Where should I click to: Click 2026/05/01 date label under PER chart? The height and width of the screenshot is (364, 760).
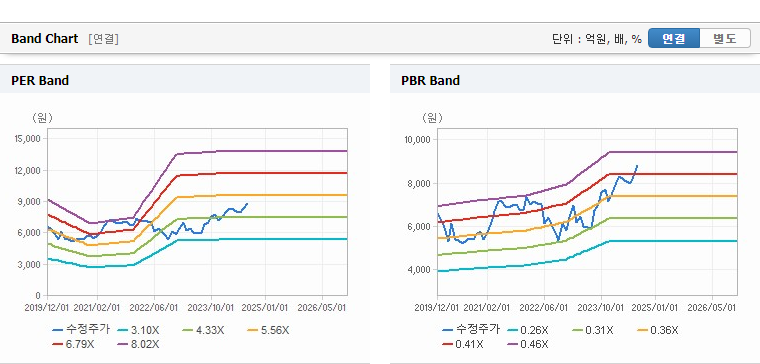point(322,308)
